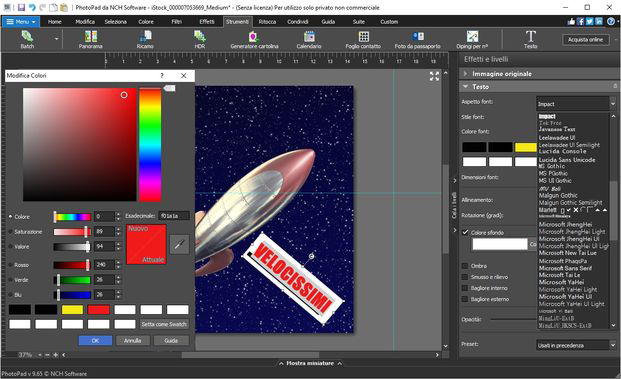Pick the yellow swatch in color dialog
The image size is (621, 379).
click(x=72, y=310)
